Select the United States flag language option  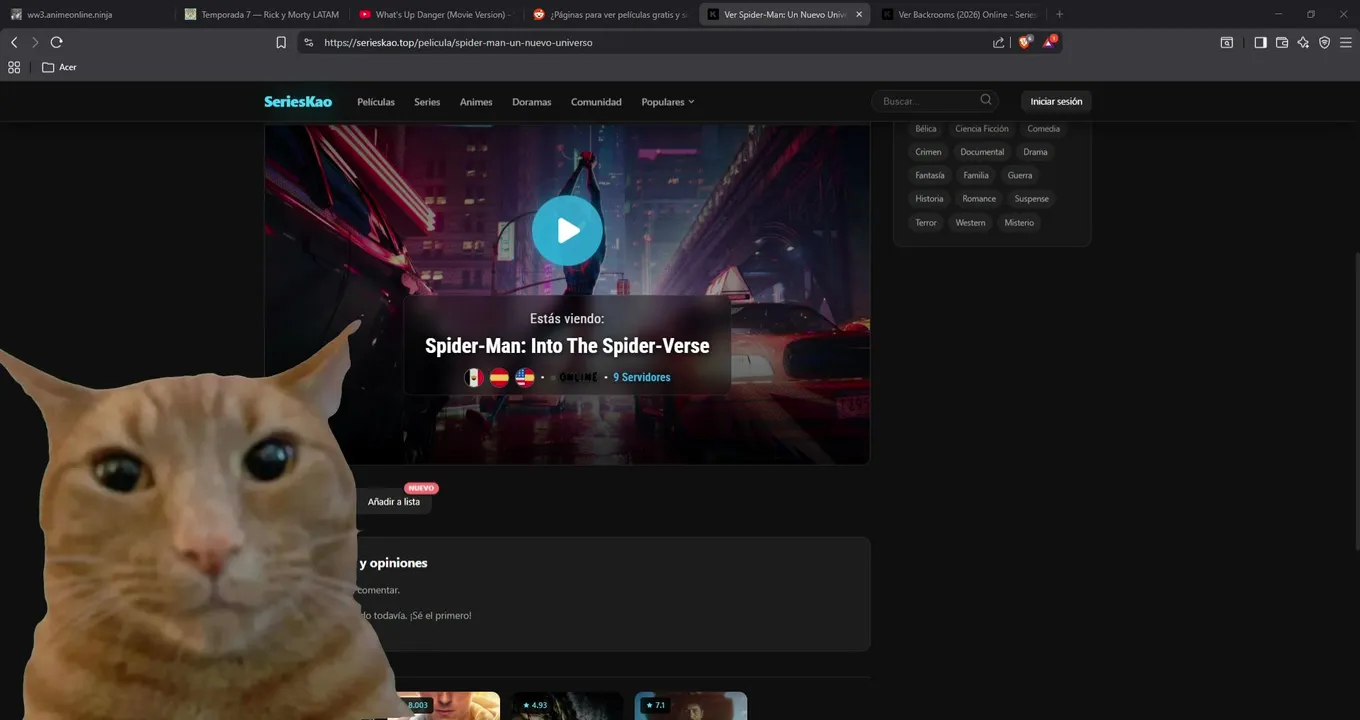point(525,377)
